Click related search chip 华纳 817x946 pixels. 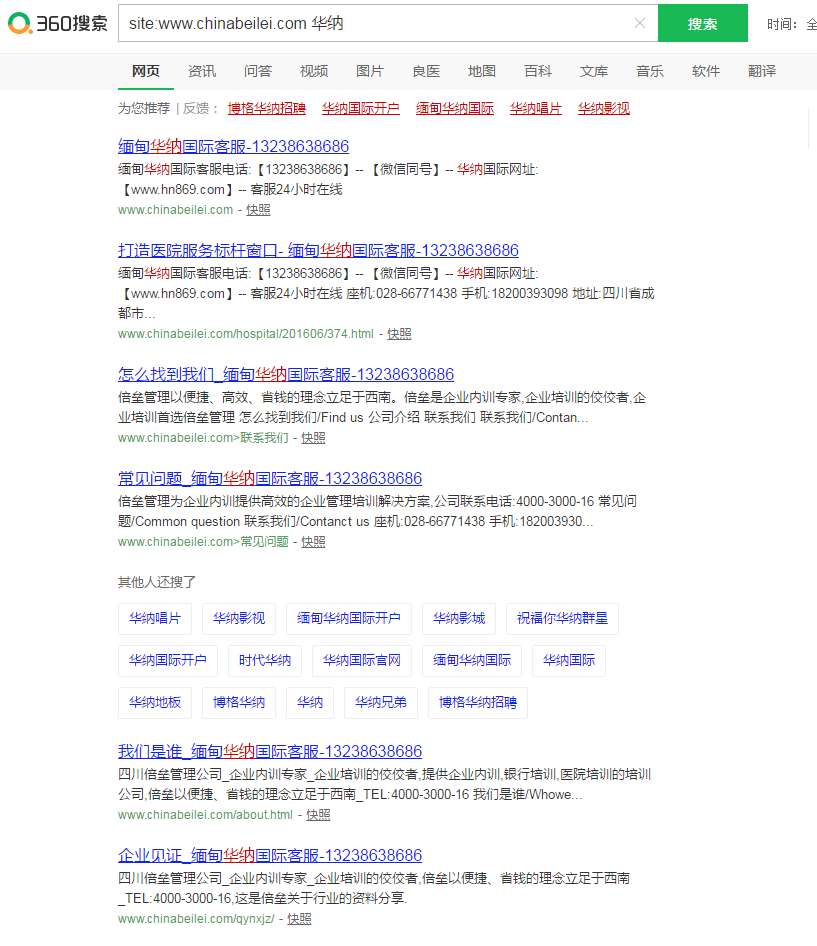[310, 703]
